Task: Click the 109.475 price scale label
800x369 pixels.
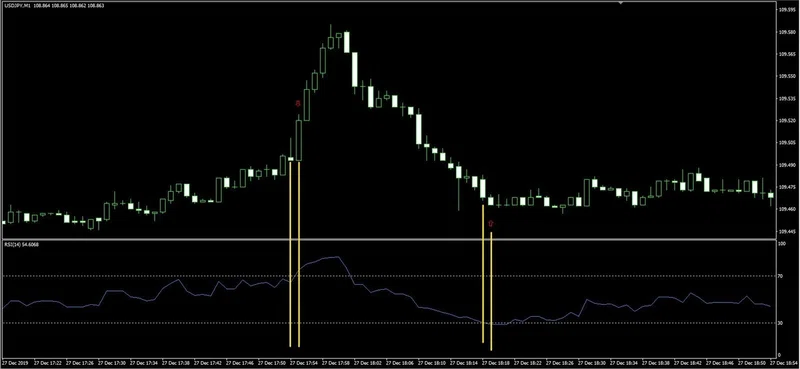Action: click(x=786, y=187)
